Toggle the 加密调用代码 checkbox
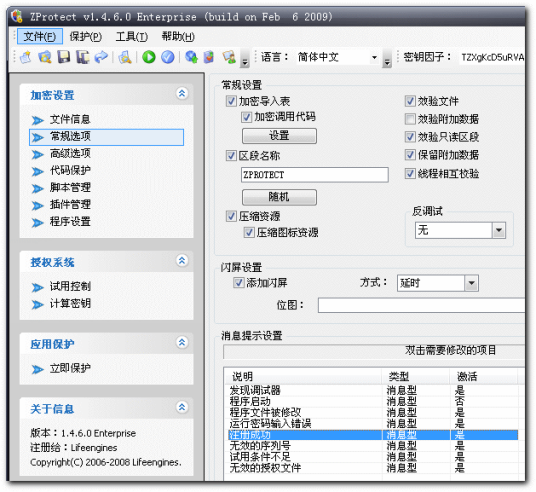This screenshot has height=492, width=536. [x=246, y=117]
